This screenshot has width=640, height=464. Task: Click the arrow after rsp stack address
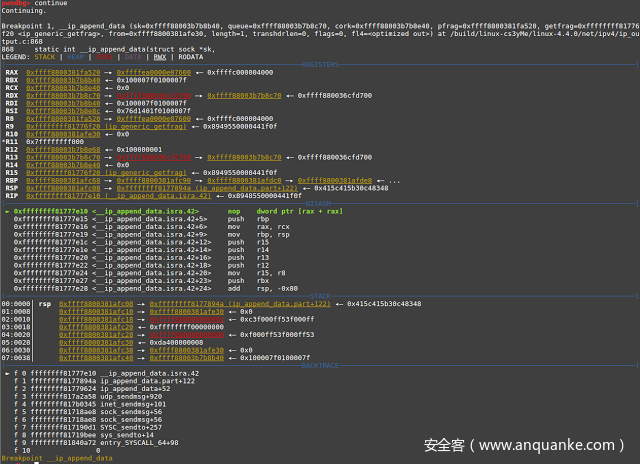pyautogui.click(x=142, y=303)
